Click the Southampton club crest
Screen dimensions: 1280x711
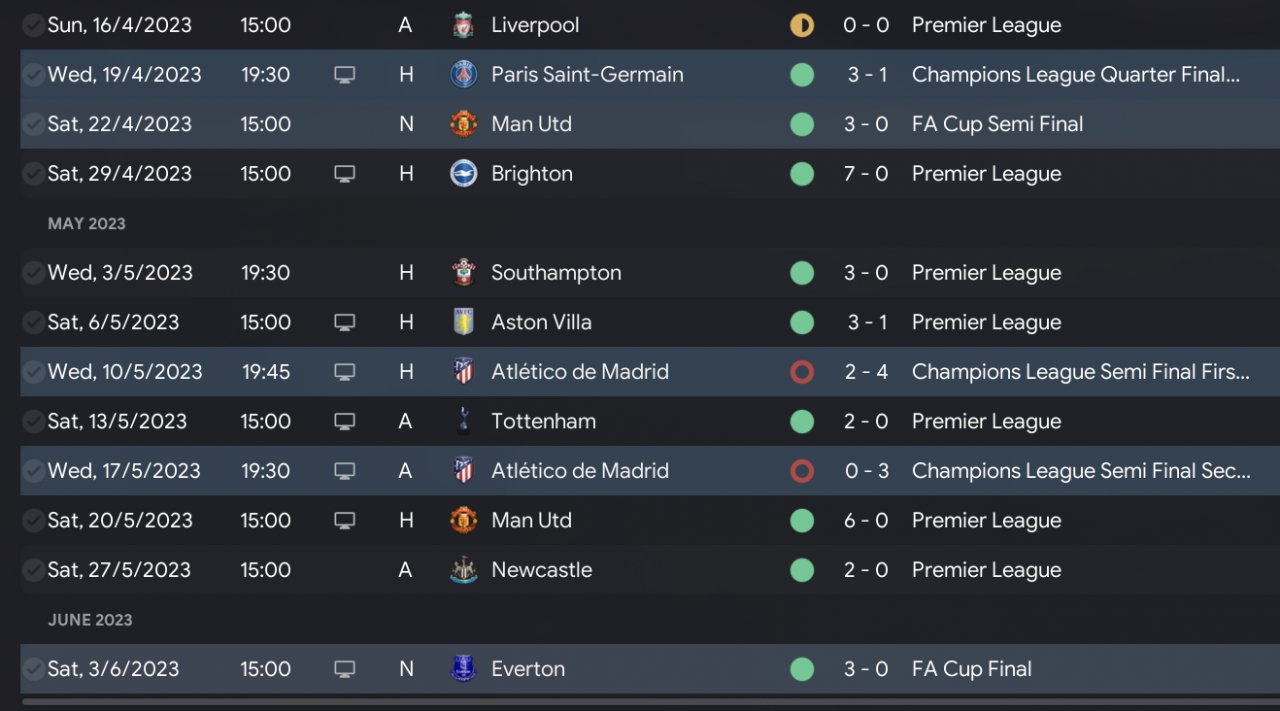(x=463, y=273)
